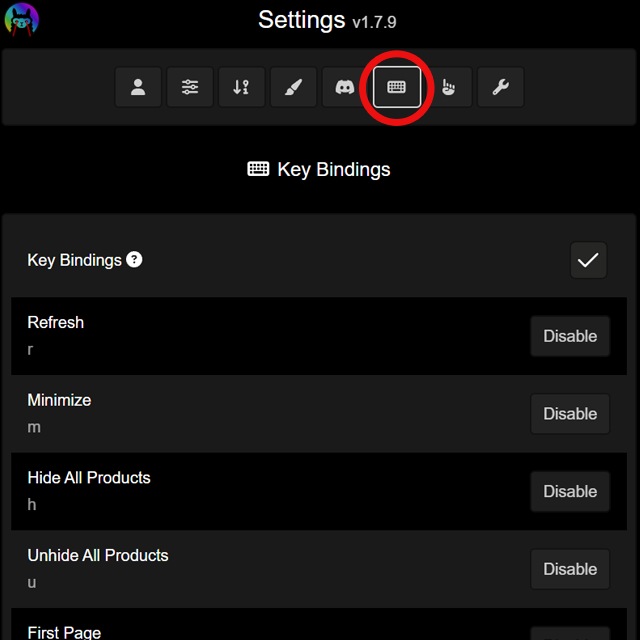Click the Unhide All Products key value u
Image resolution: width=640 pixels, height=640 pixels.
(32, 582)
